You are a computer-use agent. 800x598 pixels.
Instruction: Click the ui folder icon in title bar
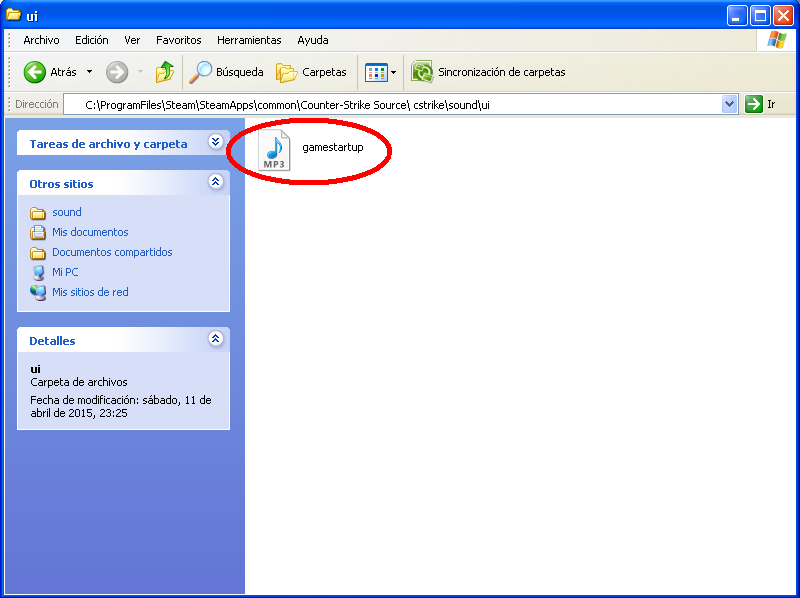13,15
